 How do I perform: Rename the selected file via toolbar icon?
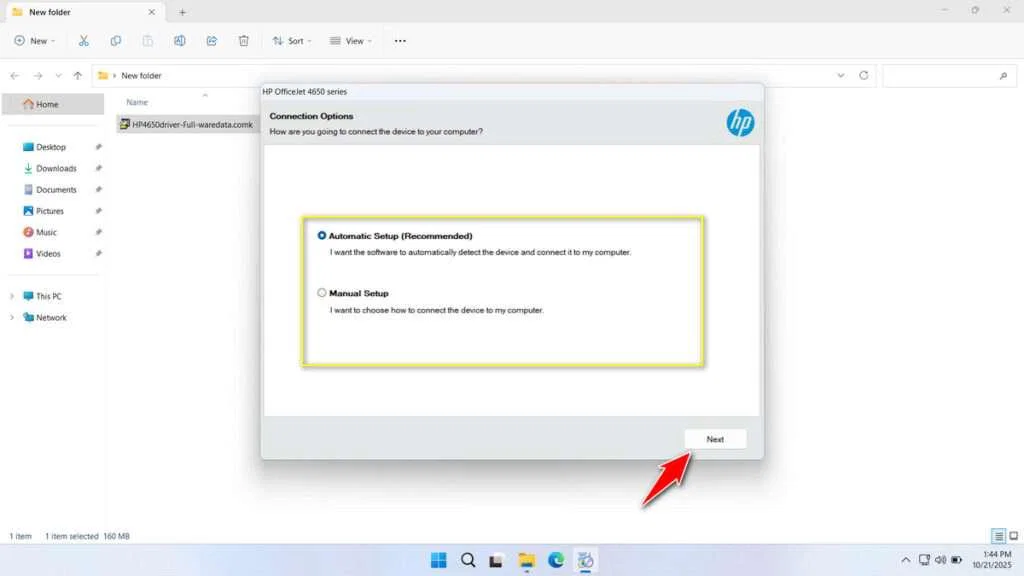[x=180, y=40]
